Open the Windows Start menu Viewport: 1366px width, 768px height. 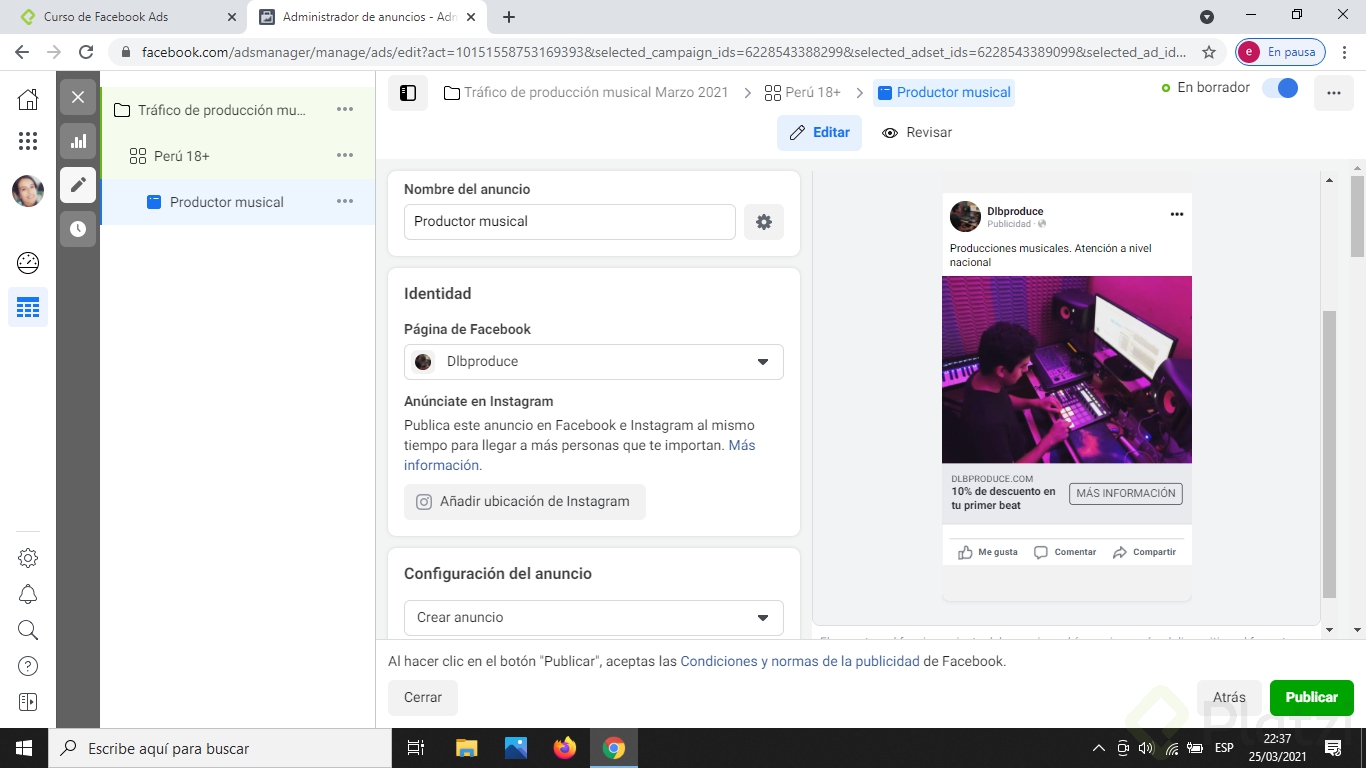(x=24, y=748)
